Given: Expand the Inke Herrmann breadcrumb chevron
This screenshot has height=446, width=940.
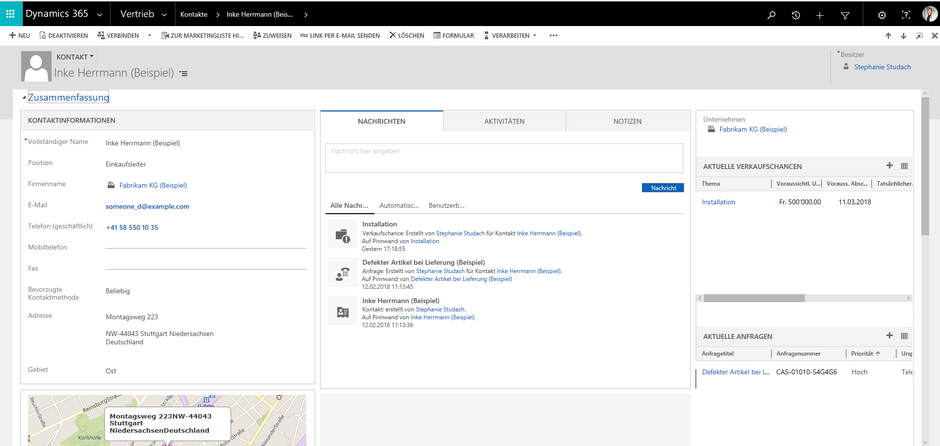Looking at the screenshot, I should point(306,14).
